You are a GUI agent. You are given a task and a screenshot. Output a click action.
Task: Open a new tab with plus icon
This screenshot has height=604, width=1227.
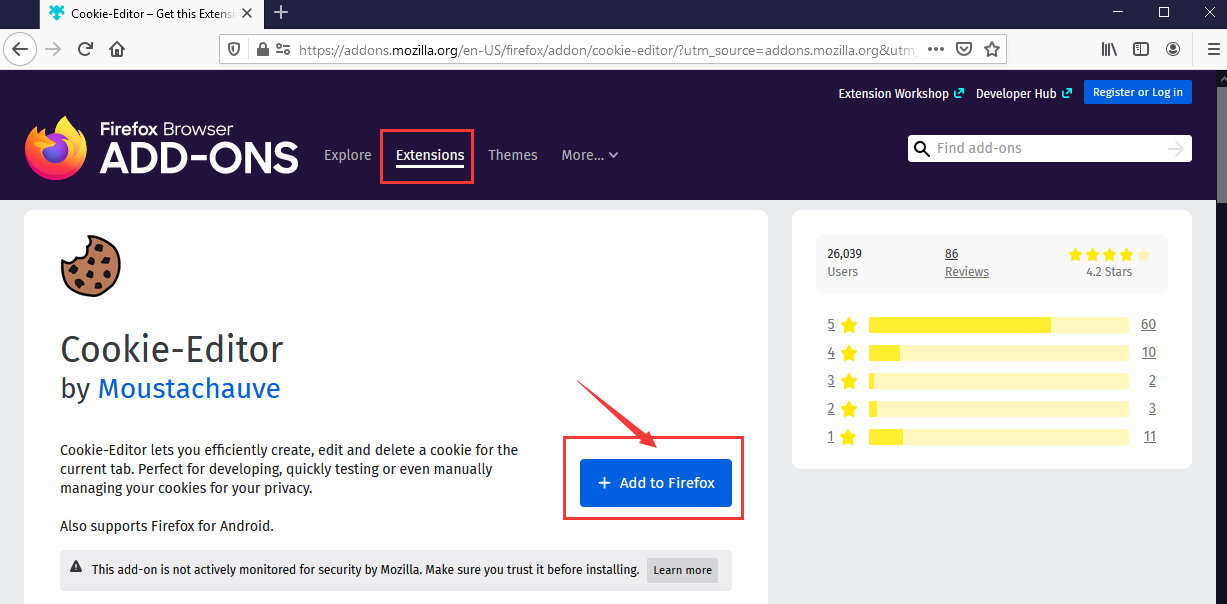[281, 12]
